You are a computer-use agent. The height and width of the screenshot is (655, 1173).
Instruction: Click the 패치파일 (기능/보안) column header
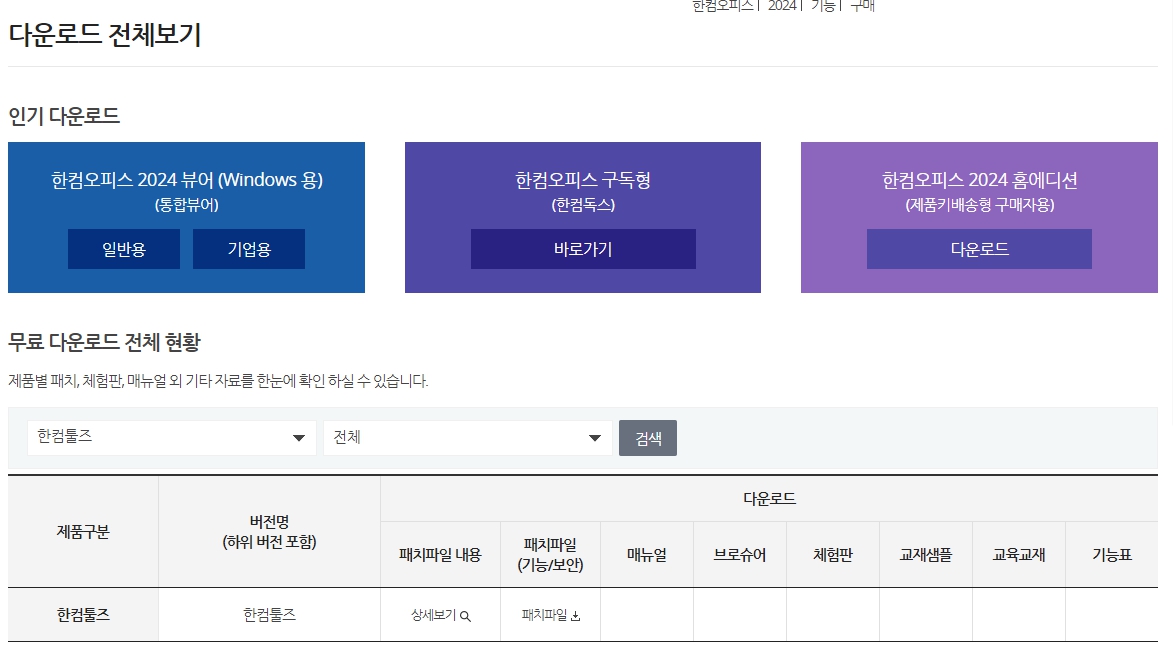click(x=551, y=555)
